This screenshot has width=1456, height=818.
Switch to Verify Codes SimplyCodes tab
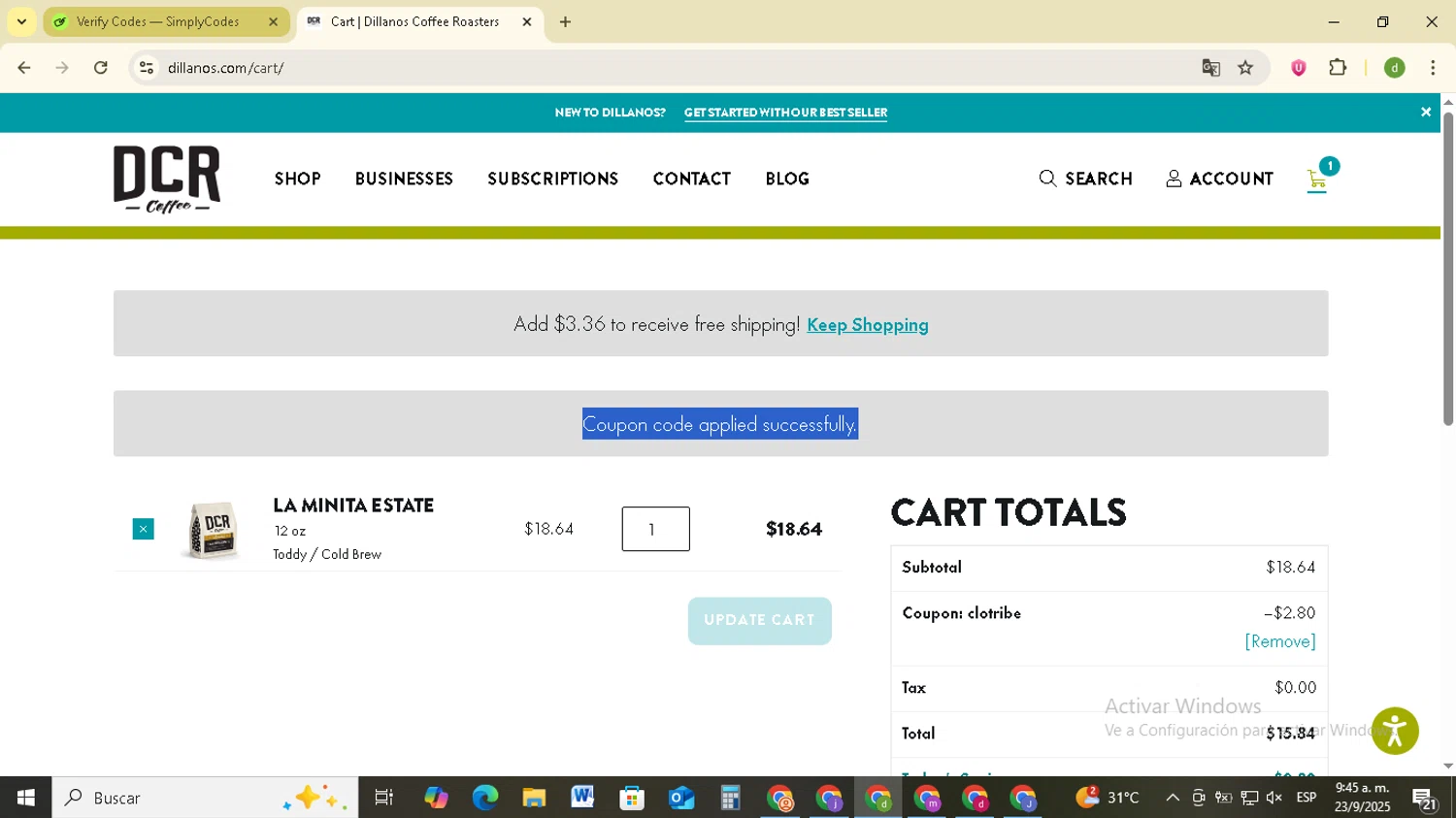pos(166,21)
